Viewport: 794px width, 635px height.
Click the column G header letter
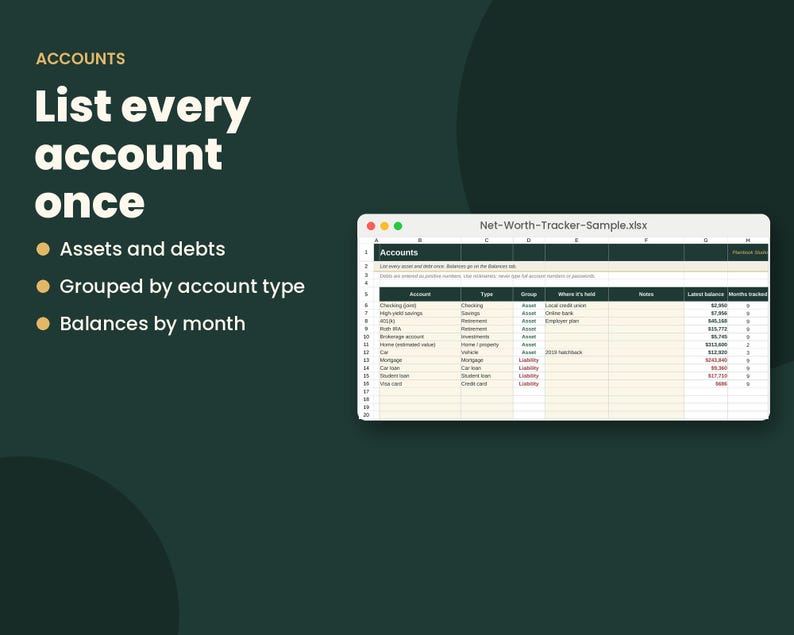click(x=705, y=241)
